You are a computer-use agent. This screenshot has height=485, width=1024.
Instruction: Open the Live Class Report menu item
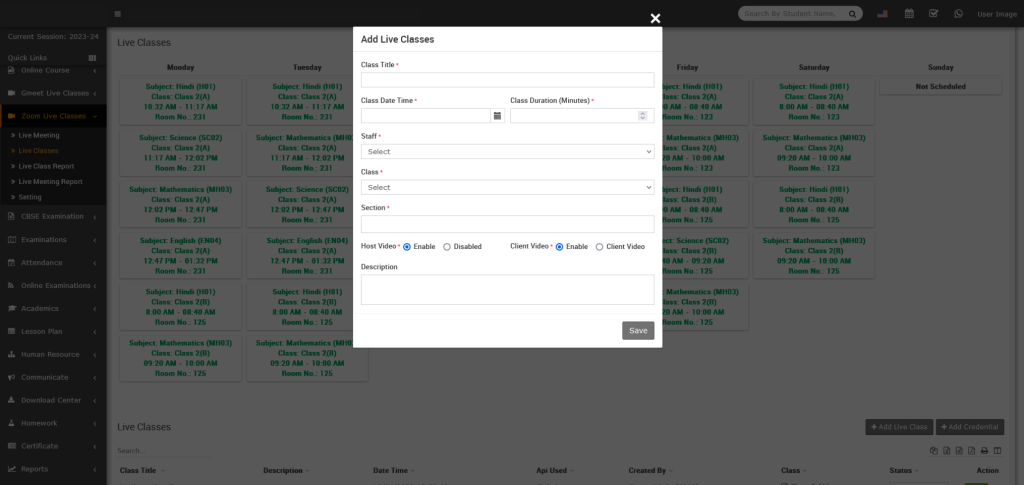pyautogui.click(x=46, y=166)
